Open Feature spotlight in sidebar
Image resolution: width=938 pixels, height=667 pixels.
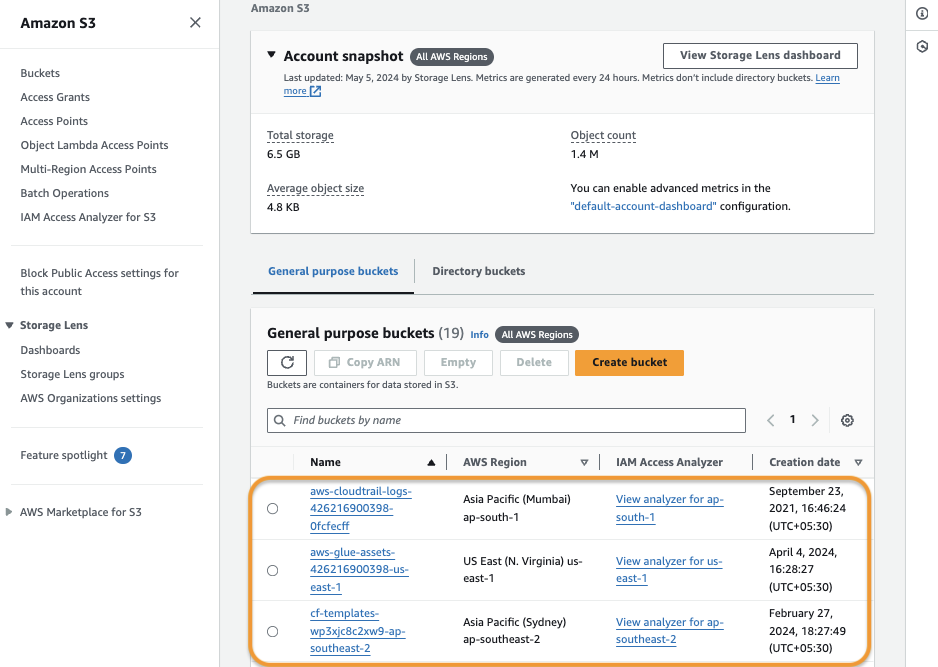coord(64,455)
